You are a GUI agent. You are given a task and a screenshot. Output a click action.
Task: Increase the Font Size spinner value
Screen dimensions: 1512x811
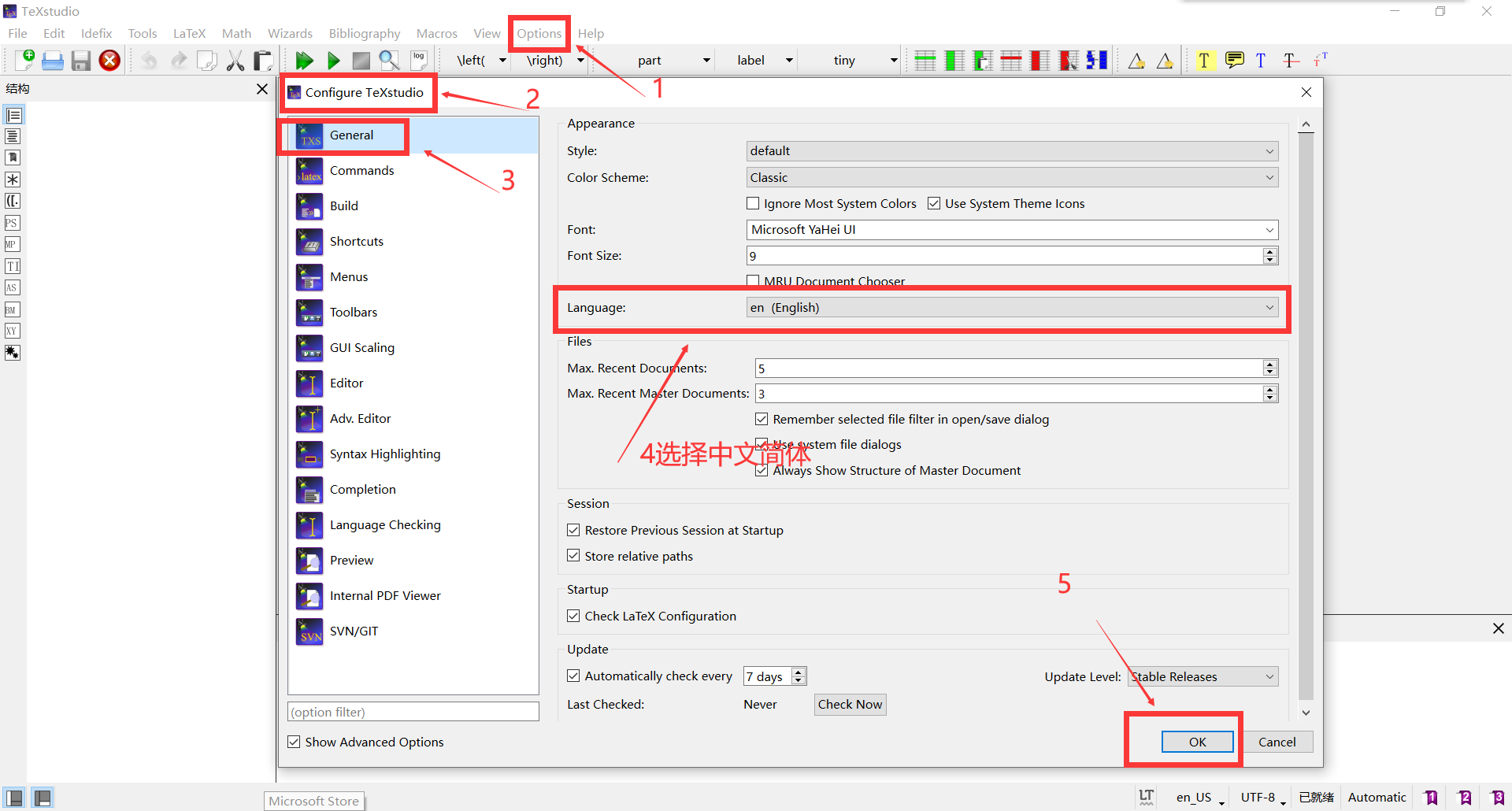pos(1269,251)
